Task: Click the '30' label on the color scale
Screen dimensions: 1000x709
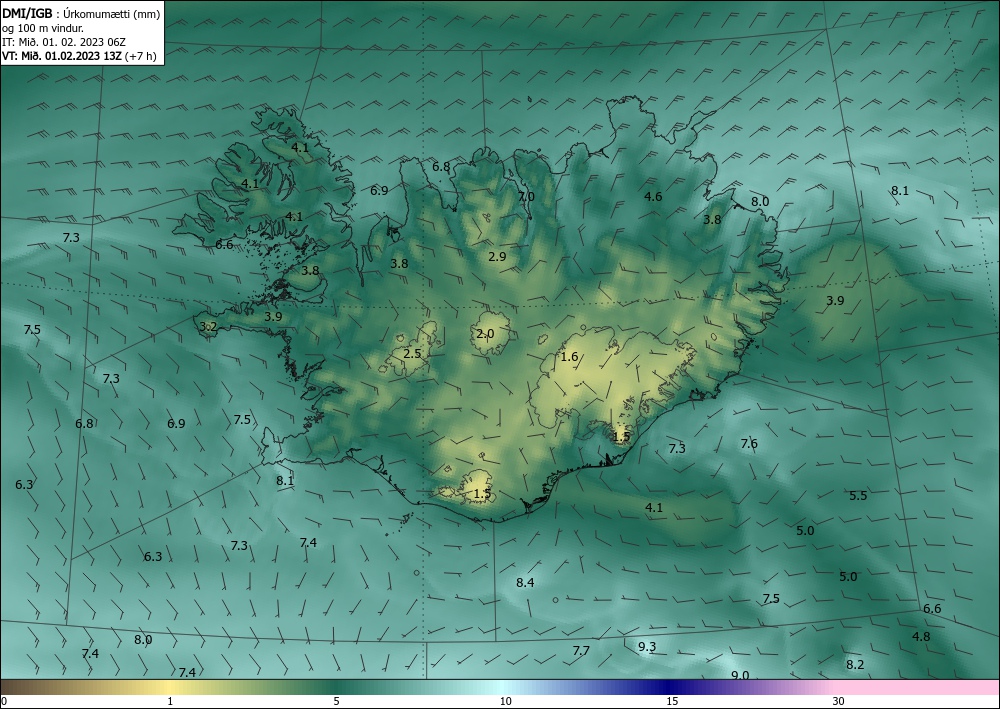Action: pos(839,702)
